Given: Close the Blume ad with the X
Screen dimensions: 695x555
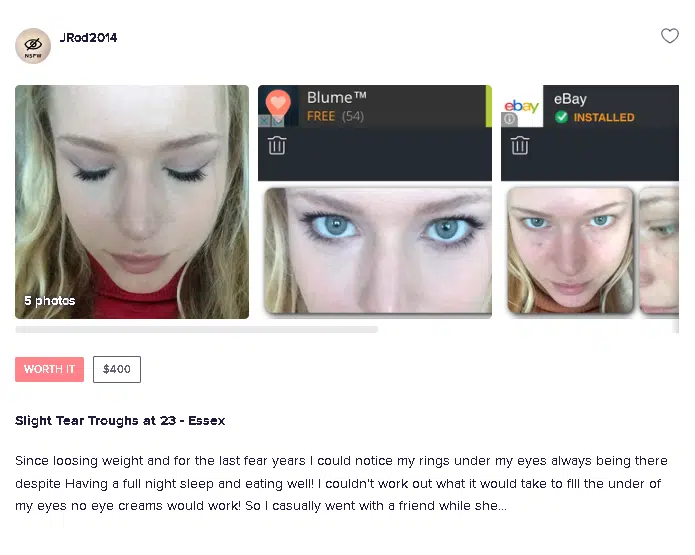Looking at the screenshot, I should (x=264, y=121).
